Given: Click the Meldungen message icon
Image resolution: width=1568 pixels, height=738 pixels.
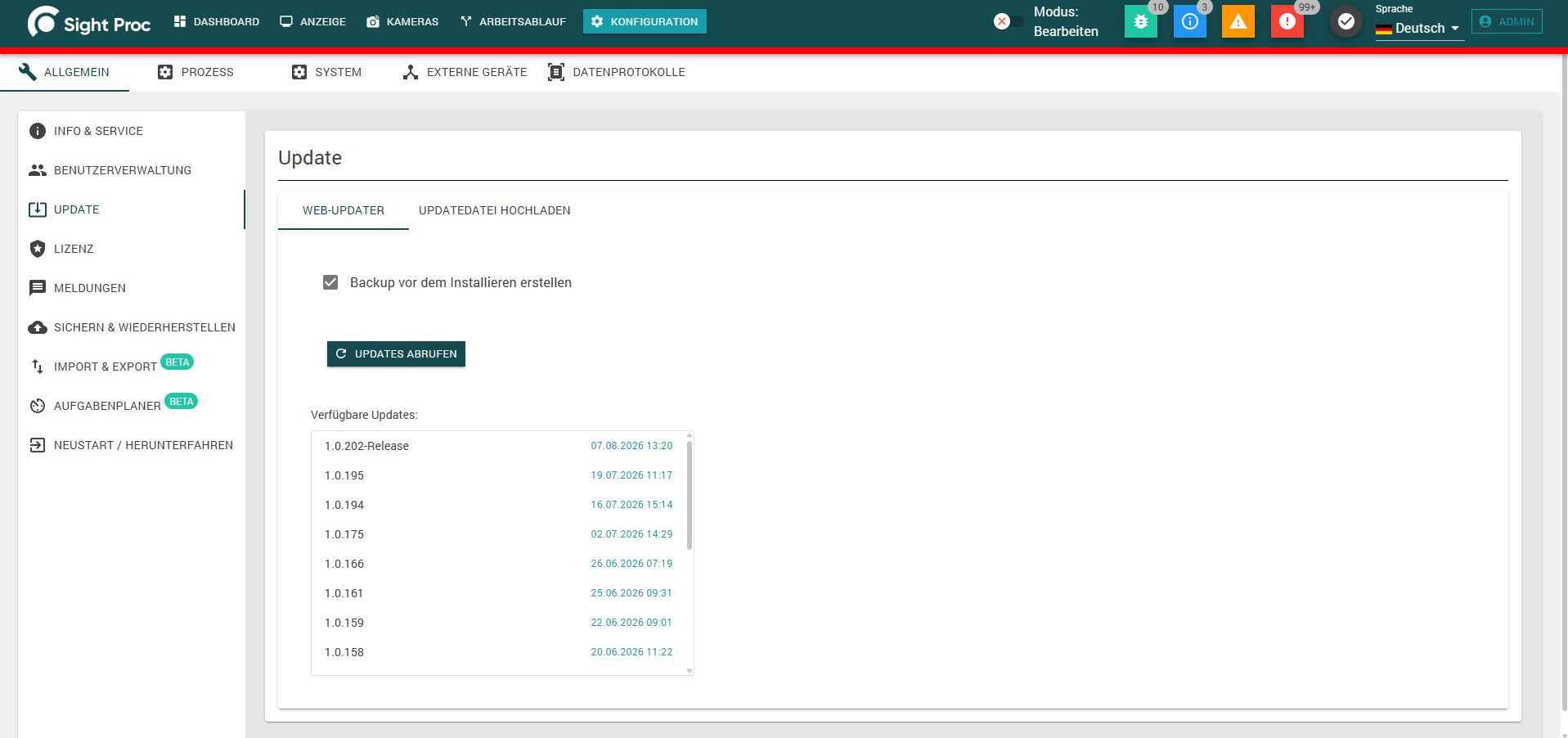Looking at the screenshot, I should (x=38, y=288).
